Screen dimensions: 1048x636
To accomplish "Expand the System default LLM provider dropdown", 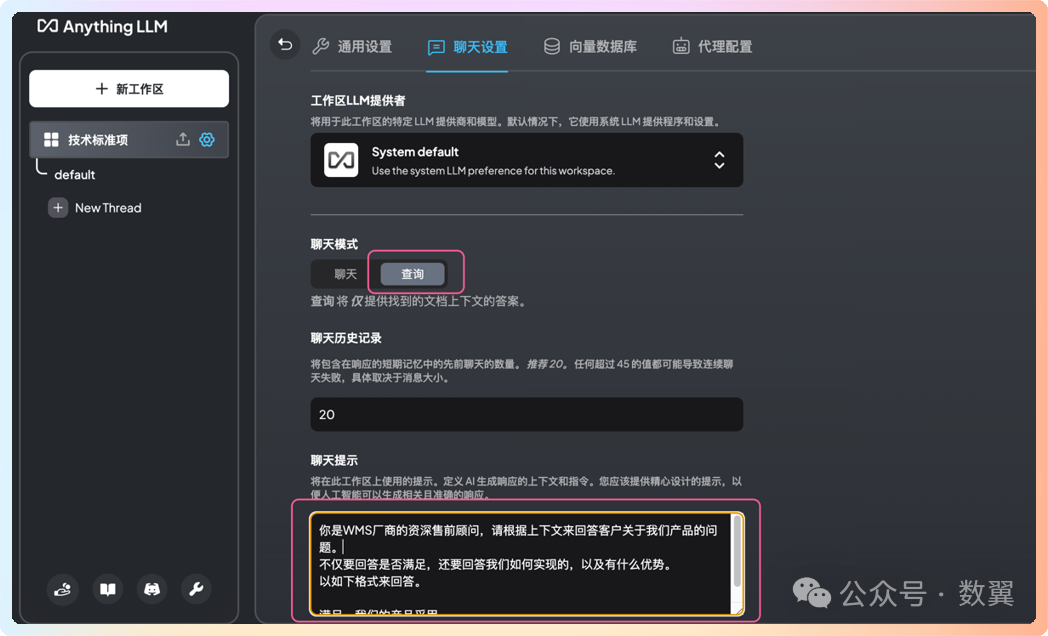I will 719,160.
